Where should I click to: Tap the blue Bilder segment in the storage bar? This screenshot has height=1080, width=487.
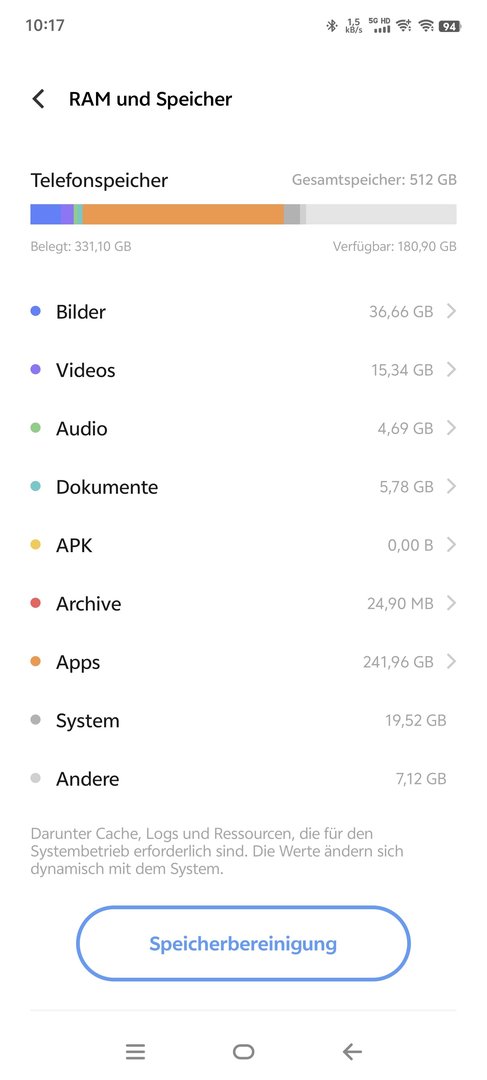45,214
